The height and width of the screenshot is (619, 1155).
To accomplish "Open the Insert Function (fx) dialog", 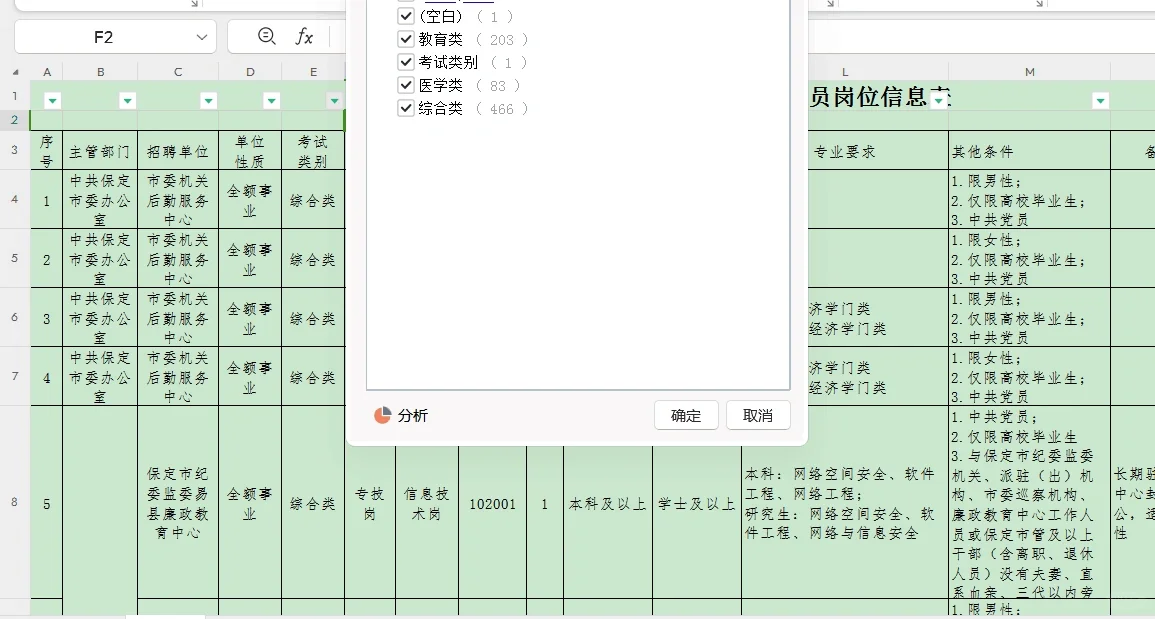I will coord(303,36).
